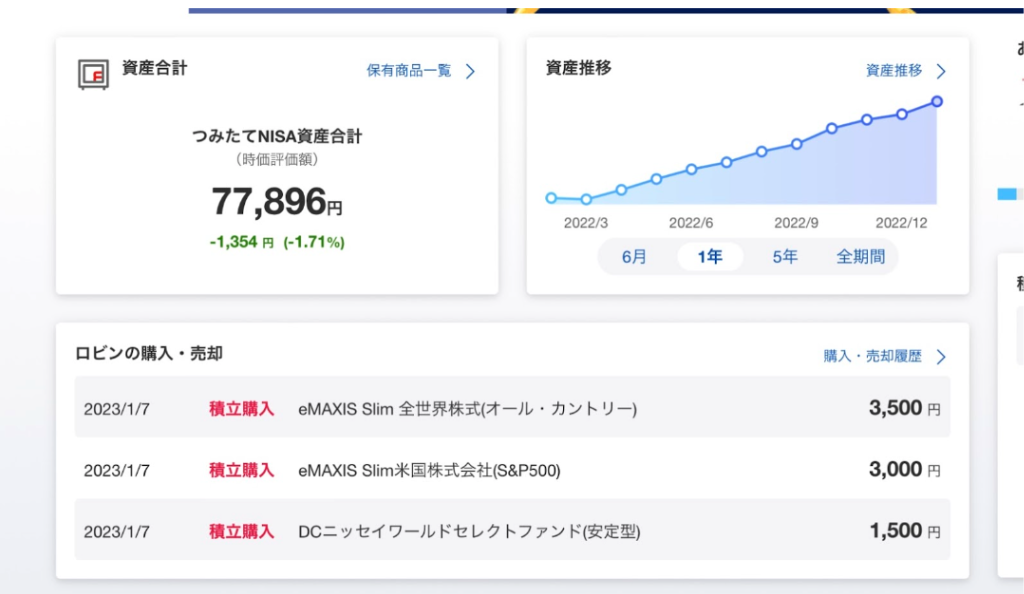Open the eMAXIS Slim米国株式会社(S&P500) row
Image resolution: width=1024 pixels, height=594 pixels.
point(512,470)
